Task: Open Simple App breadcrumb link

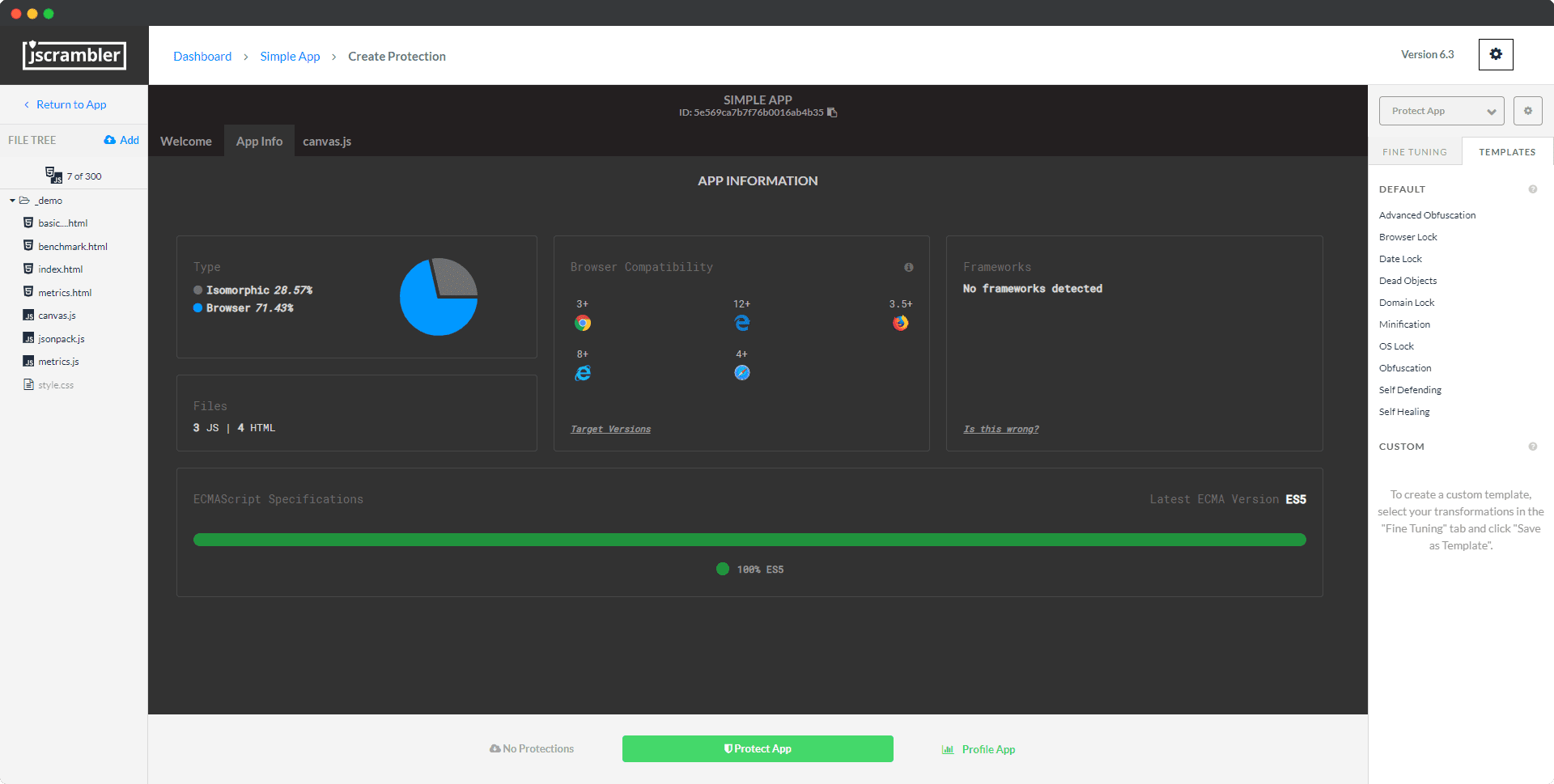Action: (290, 56)
